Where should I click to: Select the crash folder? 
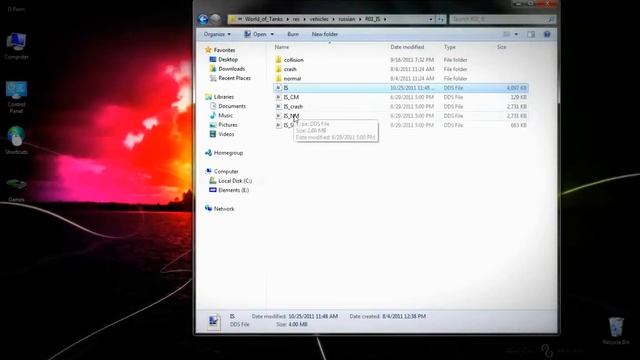(290, 69)
